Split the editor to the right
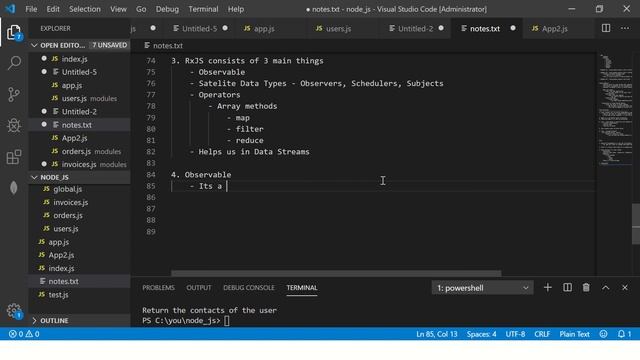This screenshot has width=640, height=360. (x=606, y=28)
